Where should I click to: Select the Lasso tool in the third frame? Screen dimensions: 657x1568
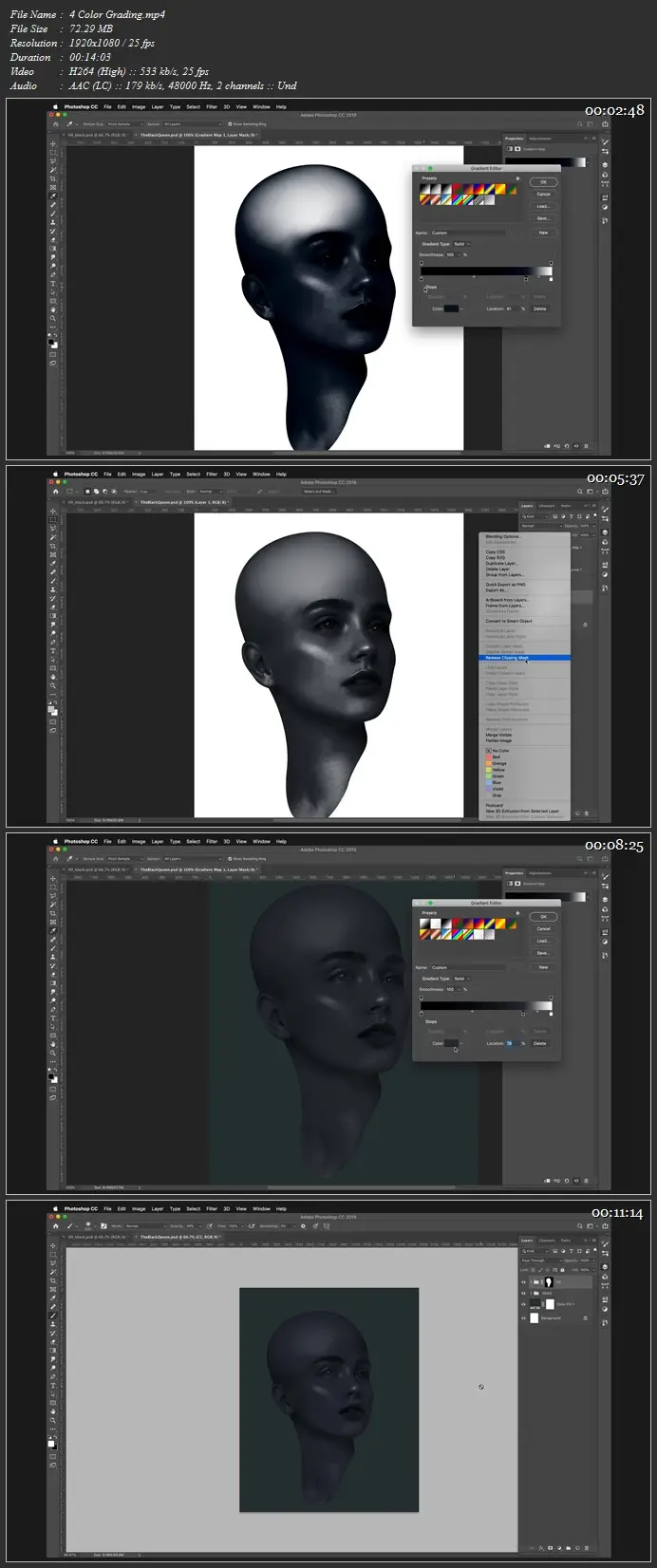(53, 893)
